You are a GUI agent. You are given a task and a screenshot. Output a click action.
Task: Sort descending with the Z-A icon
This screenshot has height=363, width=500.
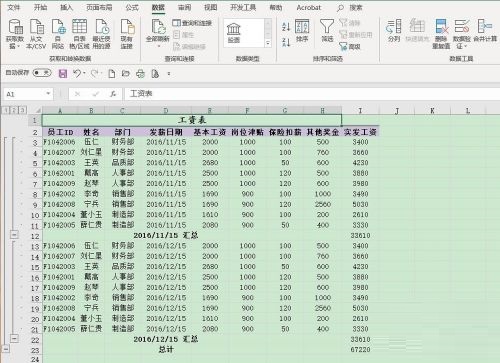[286, 42]
